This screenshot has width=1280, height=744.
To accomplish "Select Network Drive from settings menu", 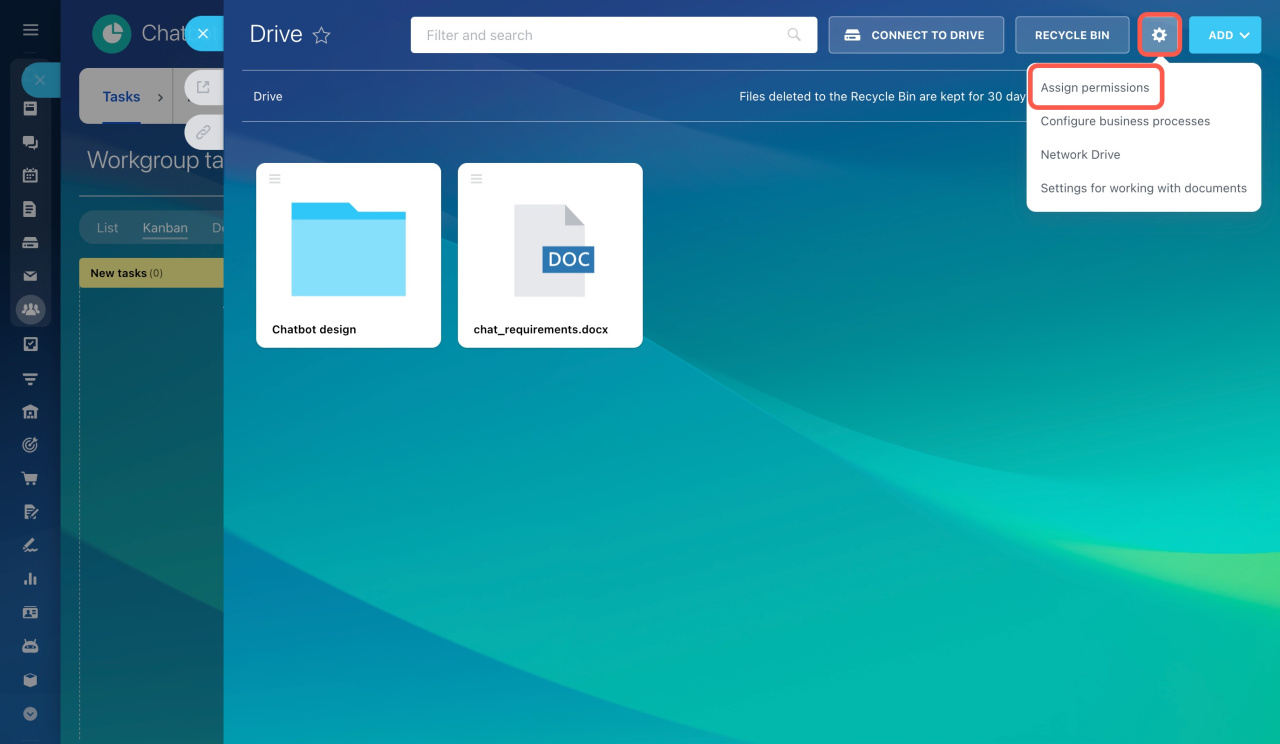I will click(1080, 155).
